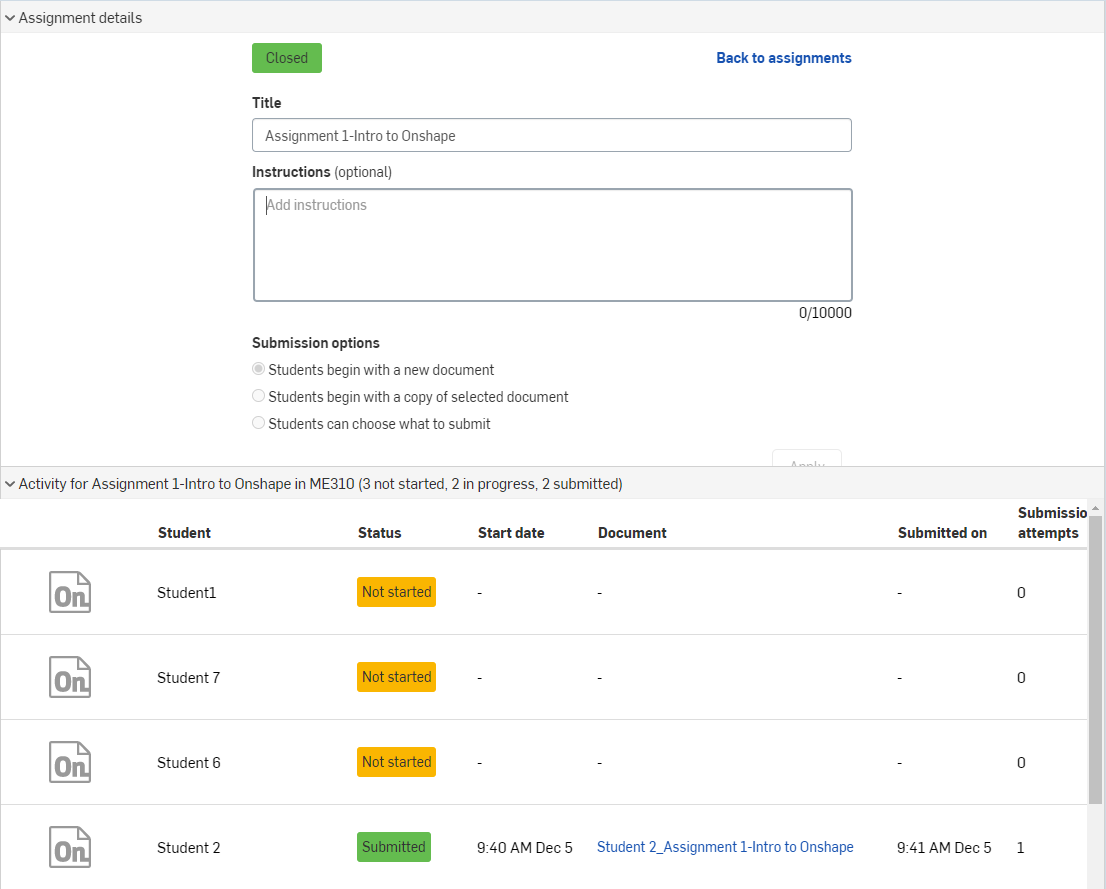Click the Onshape document icon for Student1
The width and height of the screenshot is (1106, 889).
pos(70,592)
